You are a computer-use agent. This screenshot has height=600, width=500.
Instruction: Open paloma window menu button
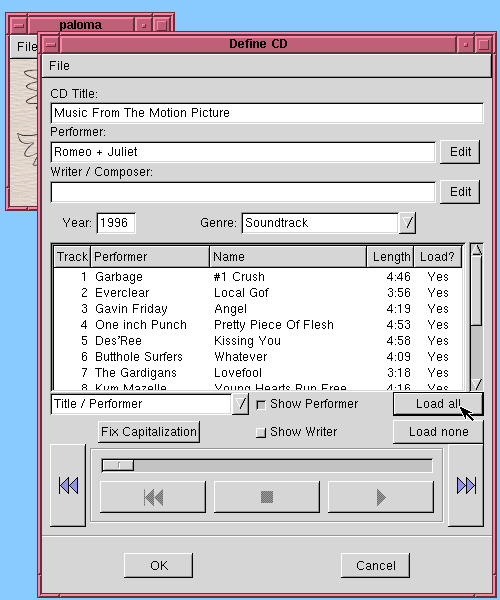point(18,25)
